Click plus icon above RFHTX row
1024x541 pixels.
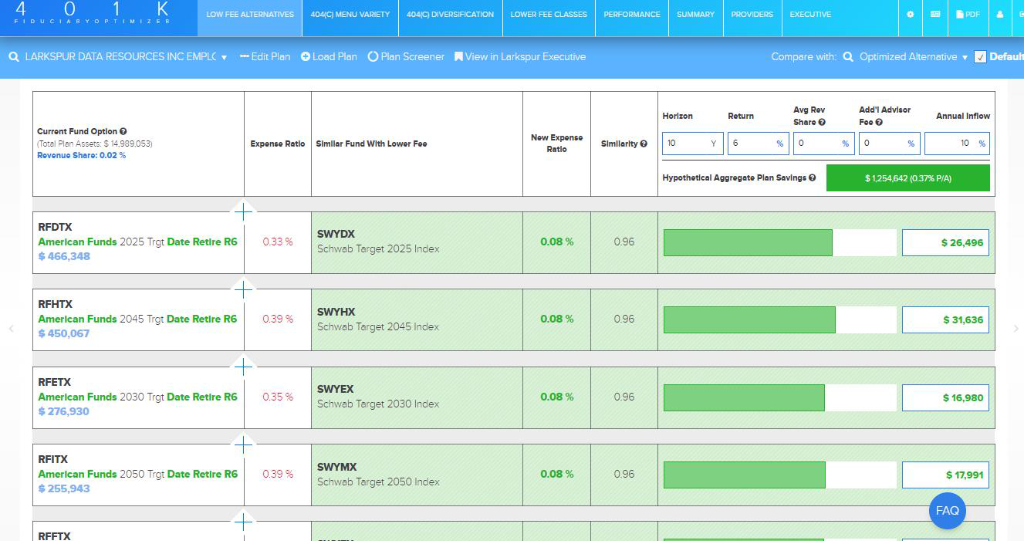[x=243, y=289]
